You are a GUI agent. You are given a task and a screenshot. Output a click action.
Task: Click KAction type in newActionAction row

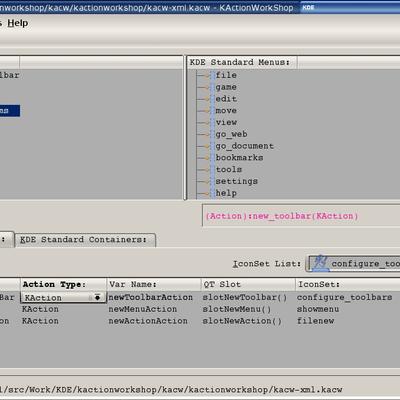point(40,321)
